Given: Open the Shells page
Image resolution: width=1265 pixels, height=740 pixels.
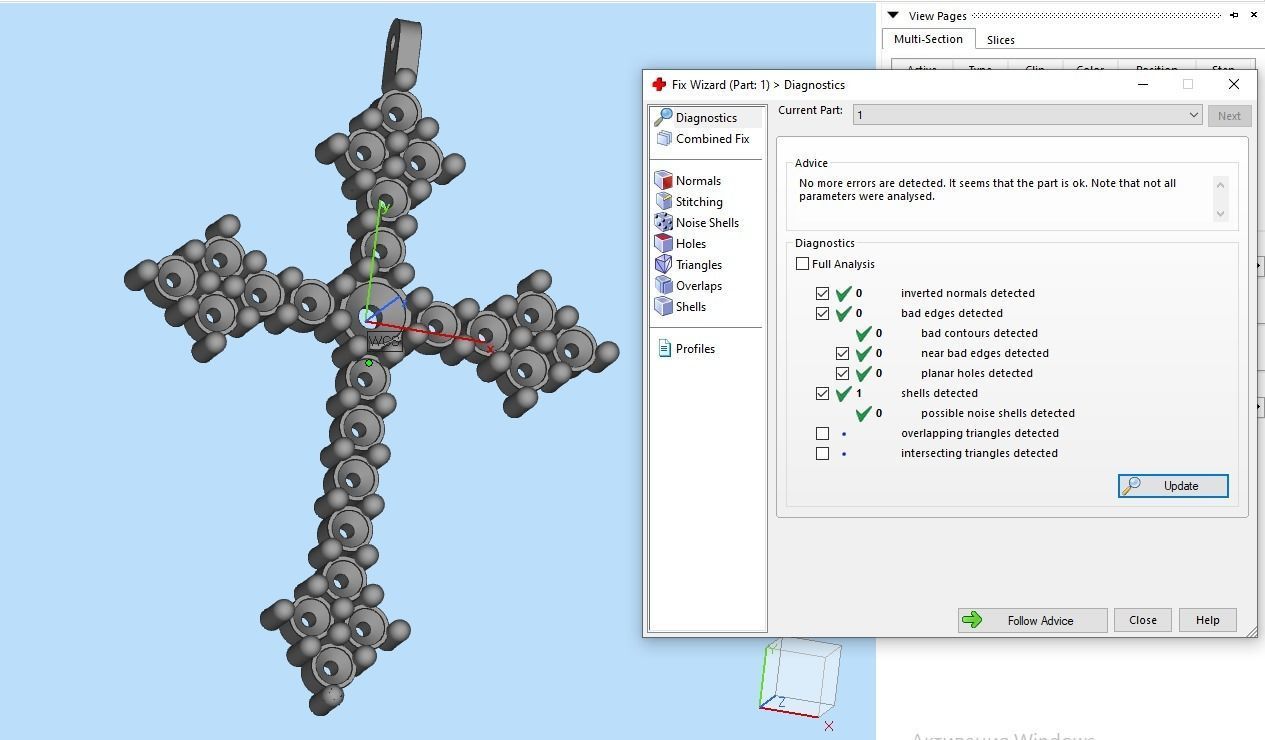Looking at the screenshot, I should click(x=681, y=307).
